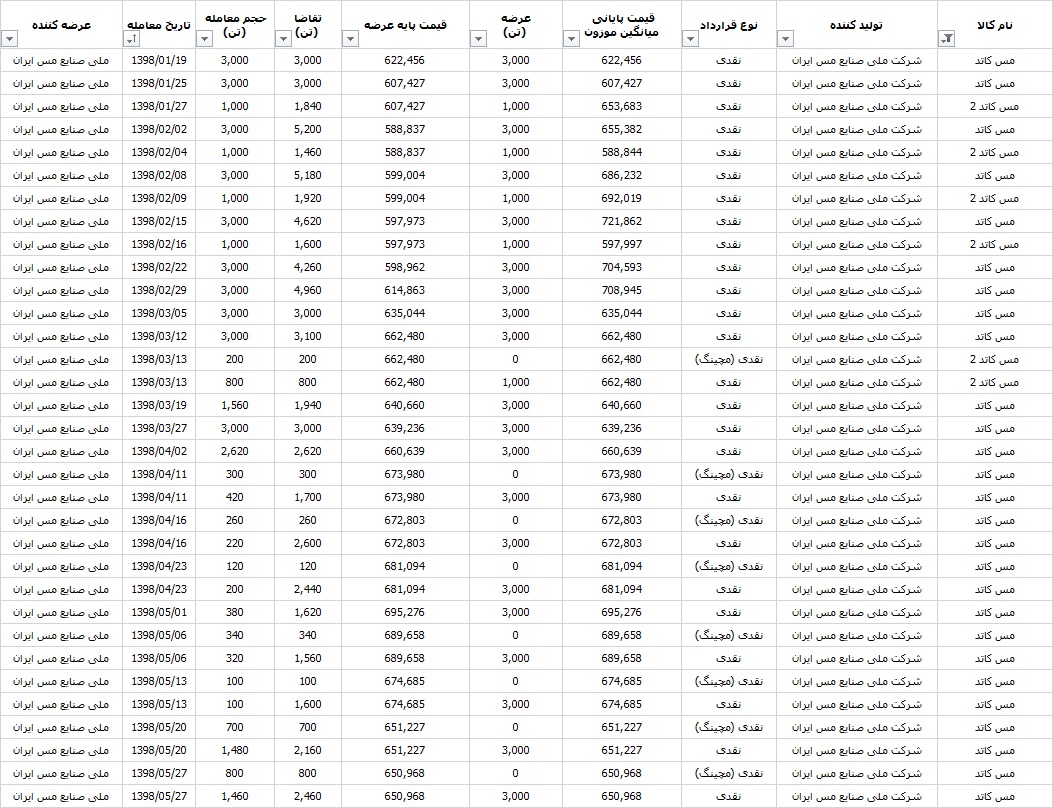Select the تولید کننده header cell

click(856, 25)
